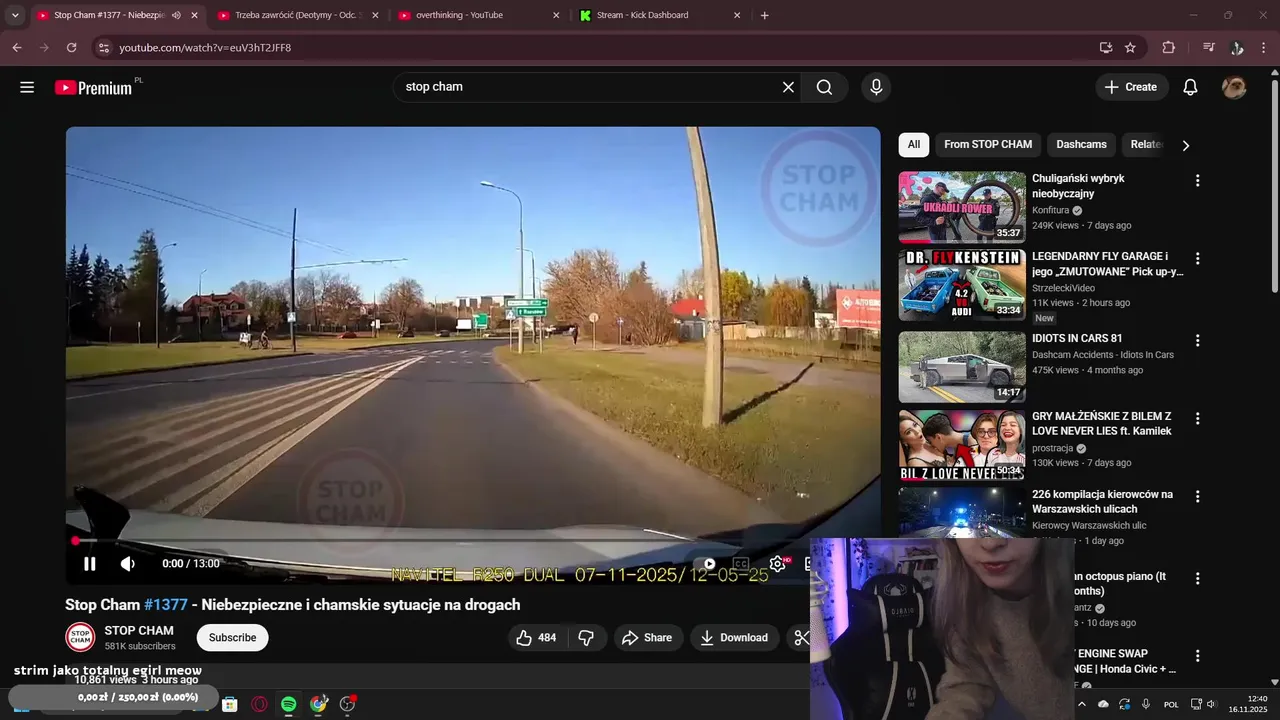Viewport: 1280px width, 720px height.
Task: Show hidden system tray icons
Action: click(1081, 704)
